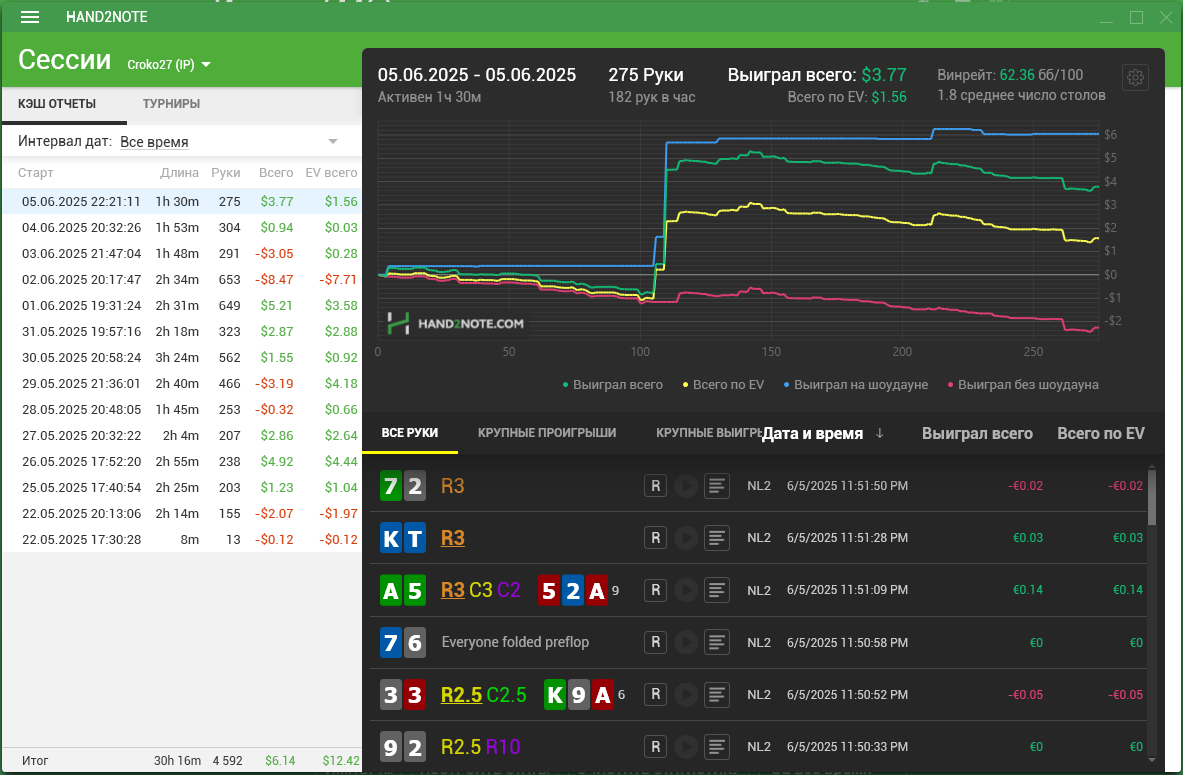Toggle 'Всего по EV' graph legend line
Viewport: 1183px width, 775px height.
click(723, 385)
